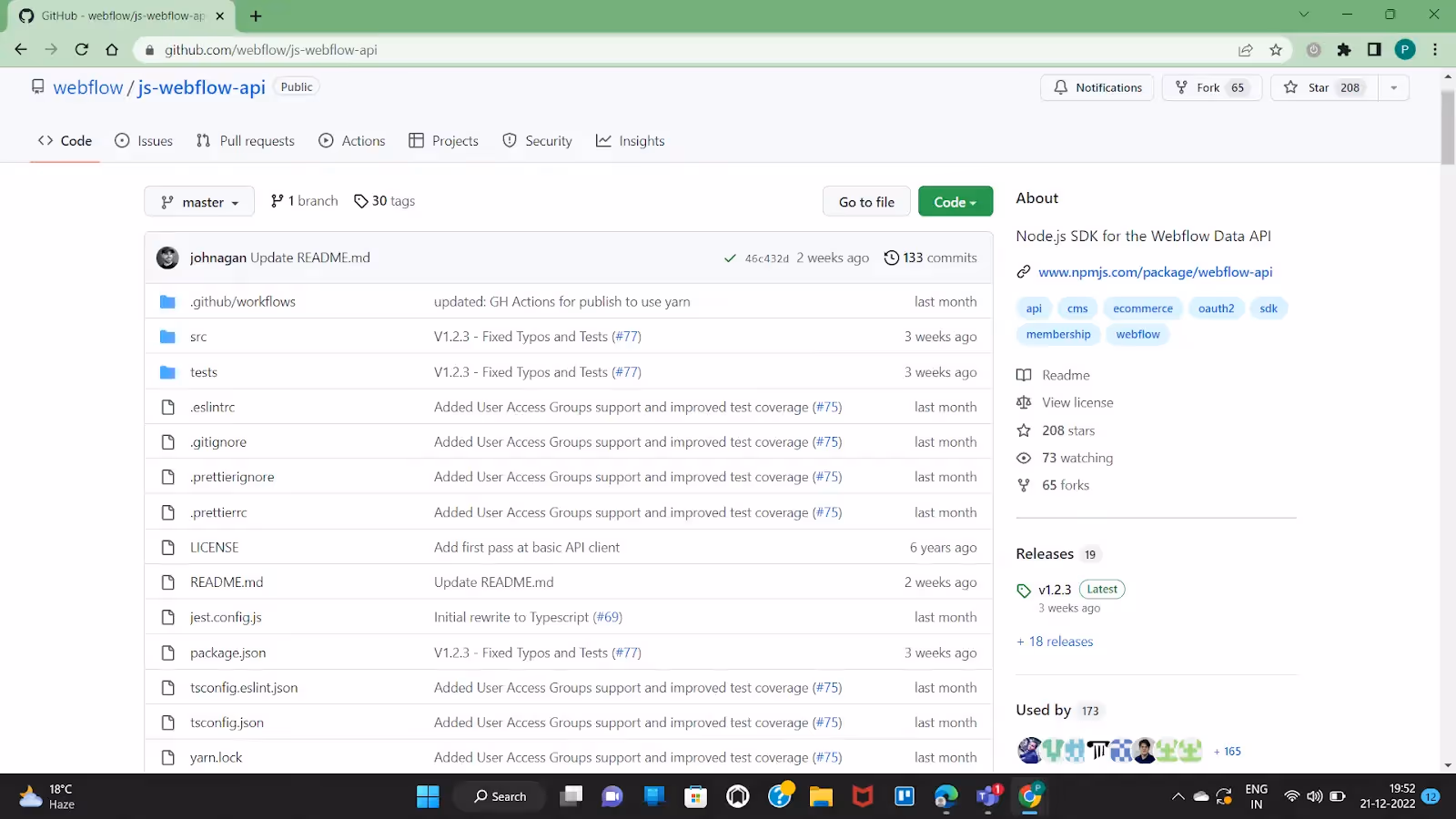Open the Projects tab

click(x=444, y=141)
